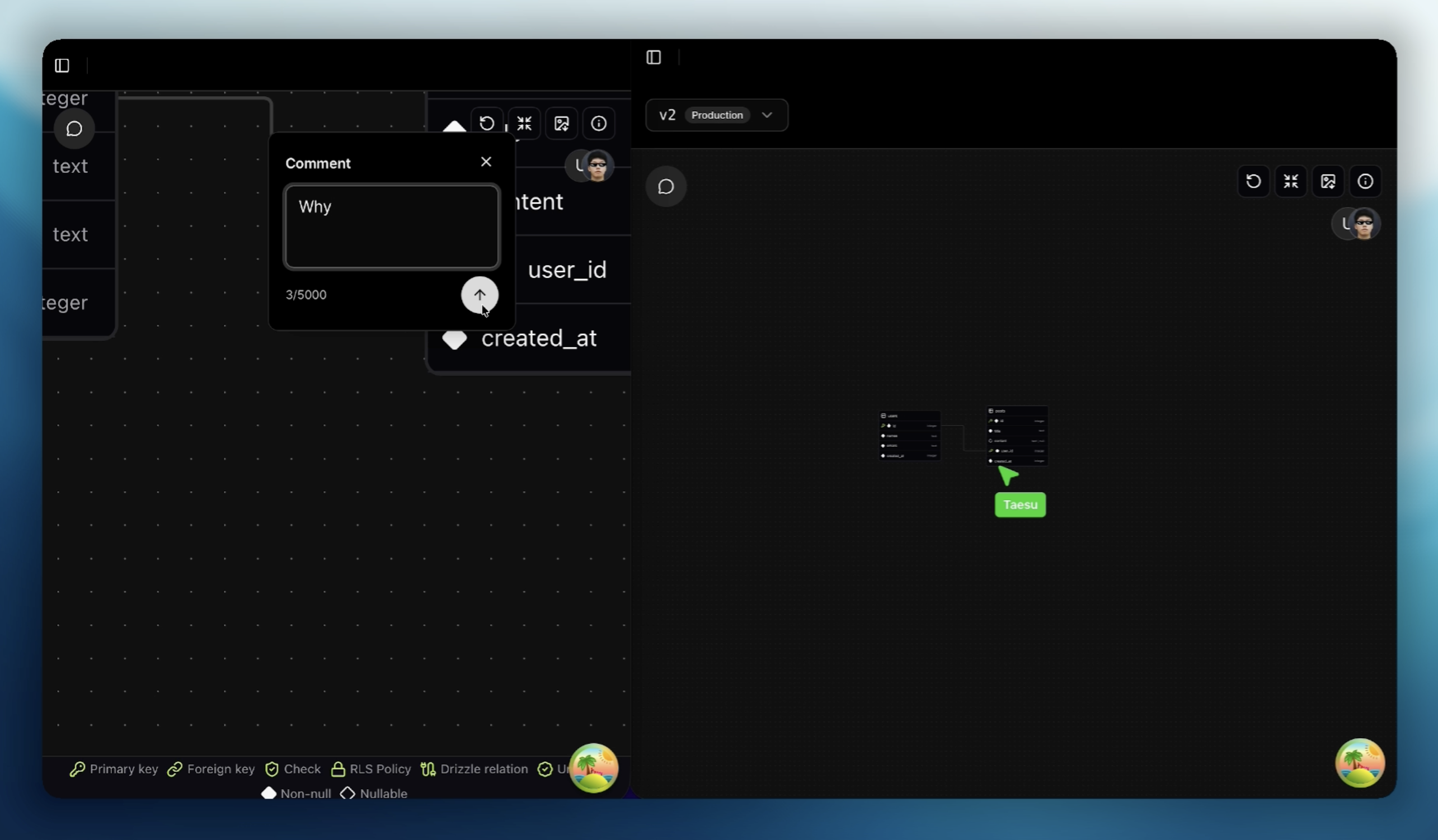Screen dimensions: 1438x840
Task: Open the info icon in the right pane
Action: pos(1365,181)
